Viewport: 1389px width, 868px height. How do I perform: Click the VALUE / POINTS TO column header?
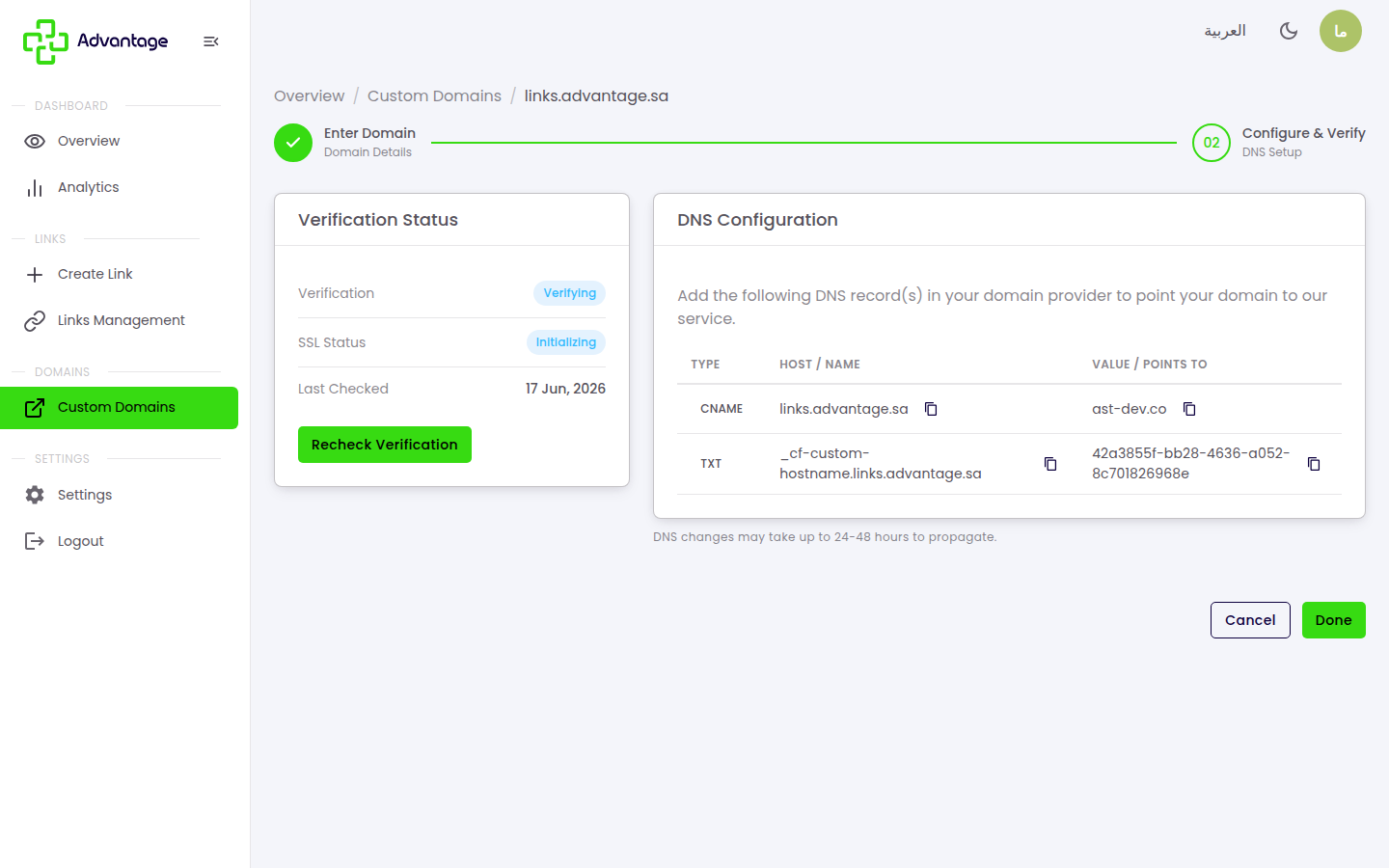point(1150,365)
